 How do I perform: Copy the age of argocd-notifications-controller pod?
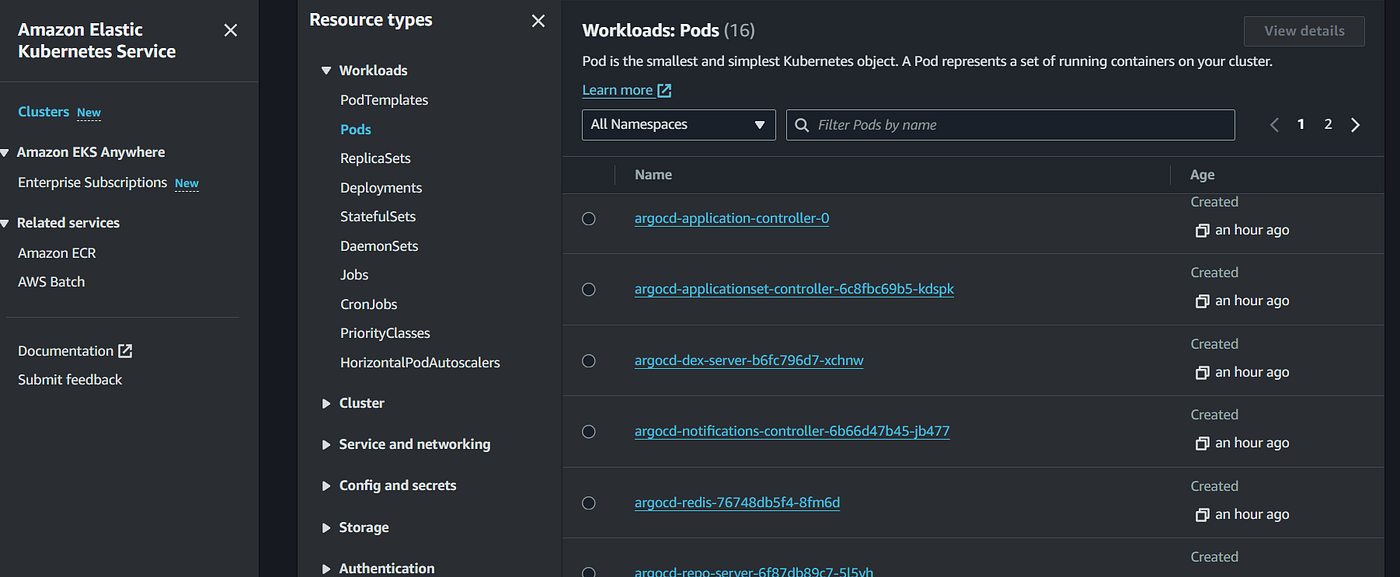(x=1202, y=444)
